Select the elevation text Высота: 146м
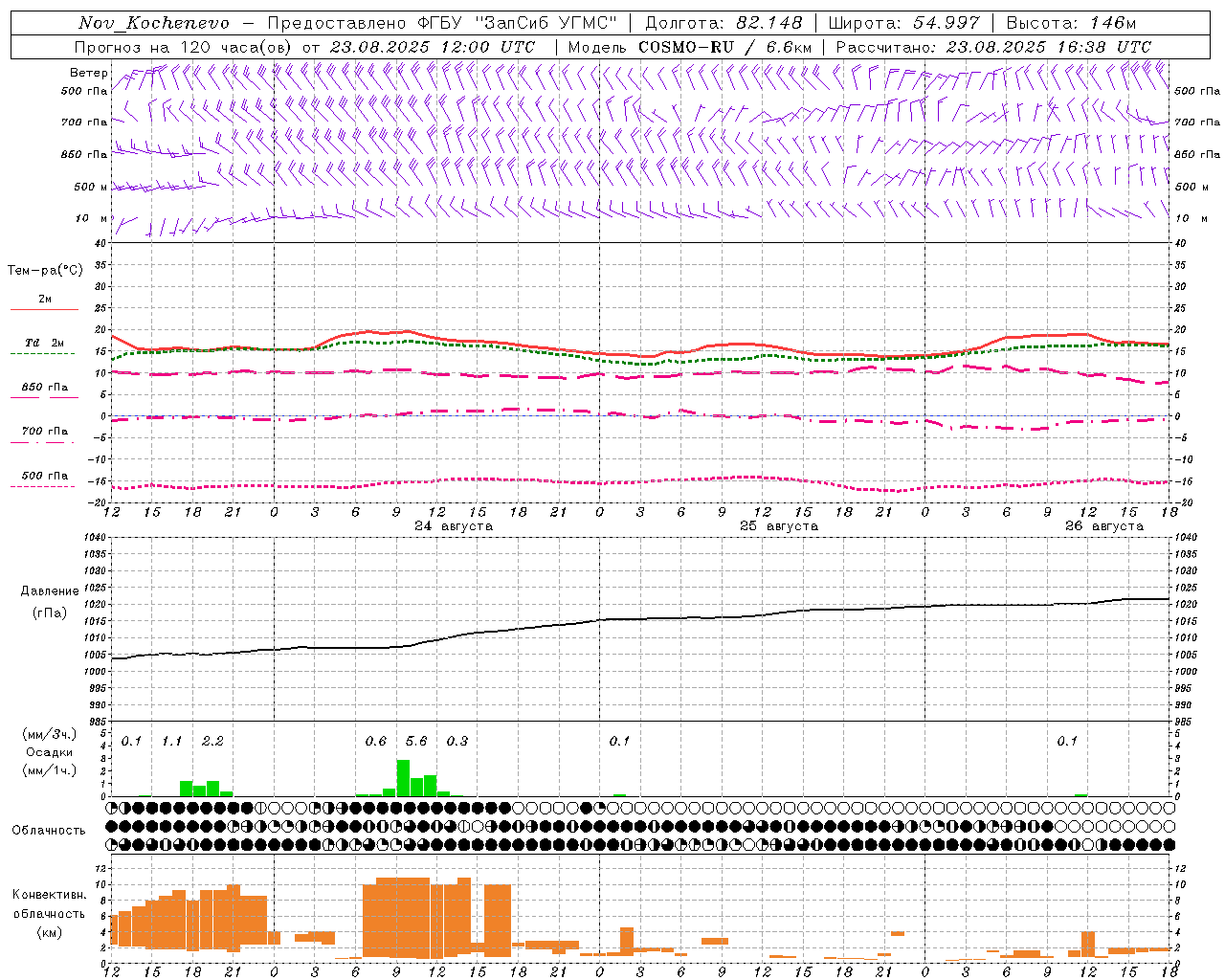The width and height of the screenshot is (1225, 980). tap(1071, 23)
